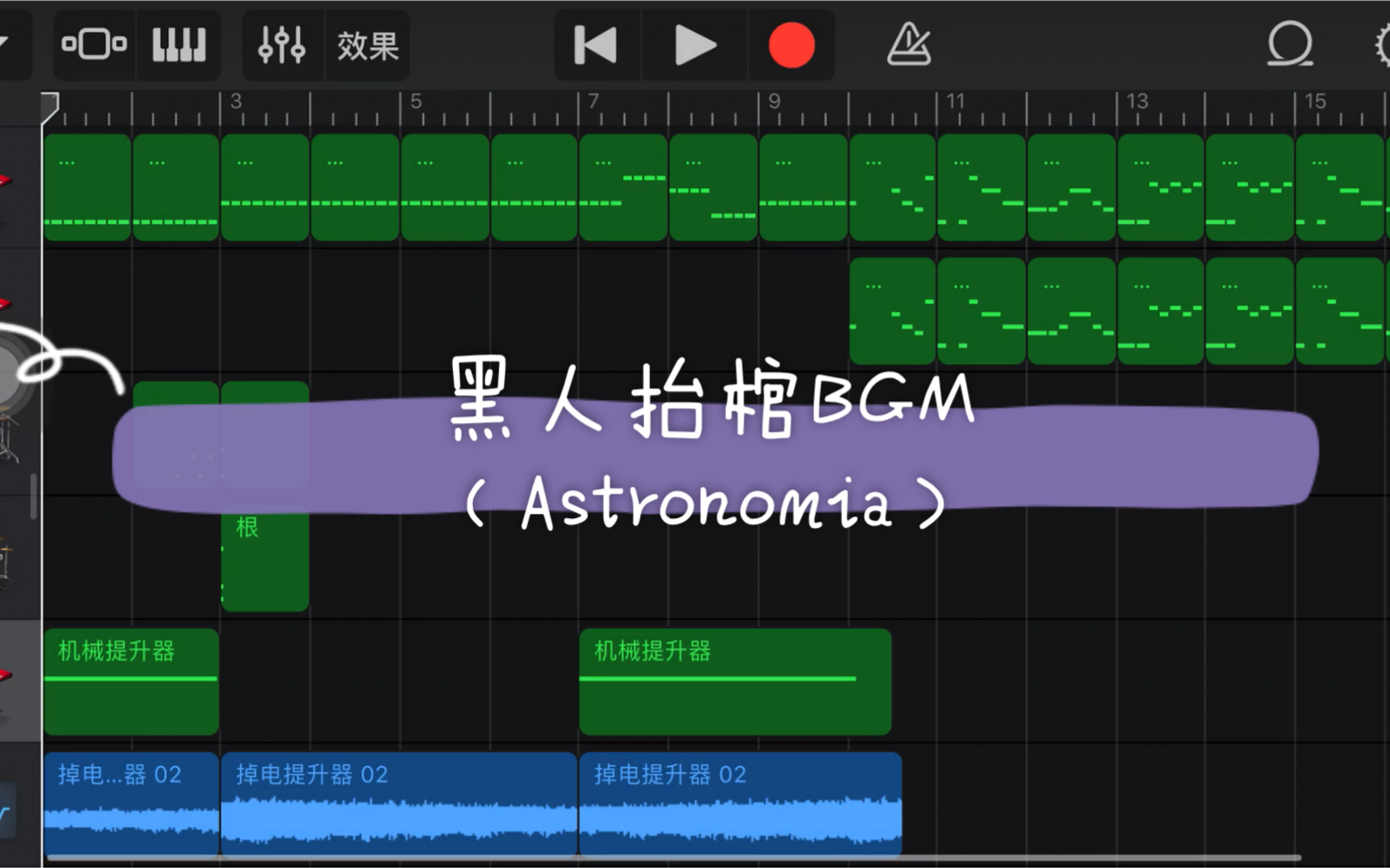The width and height of the screenshot is (1390, 868).
Task: Select the blue audio track header
Action: click(20, 805)
